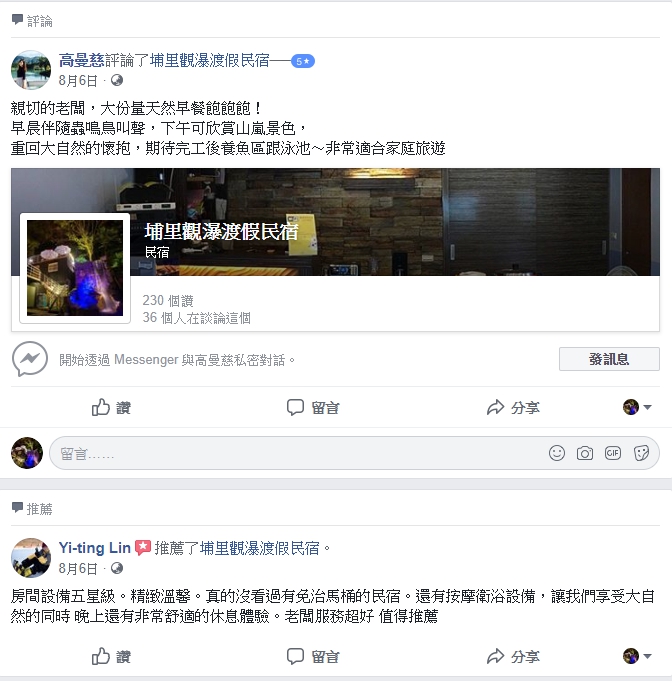Like Yi-ting Lin's recommendation post
Screen dimensions: 672x681
click(111, 656)
